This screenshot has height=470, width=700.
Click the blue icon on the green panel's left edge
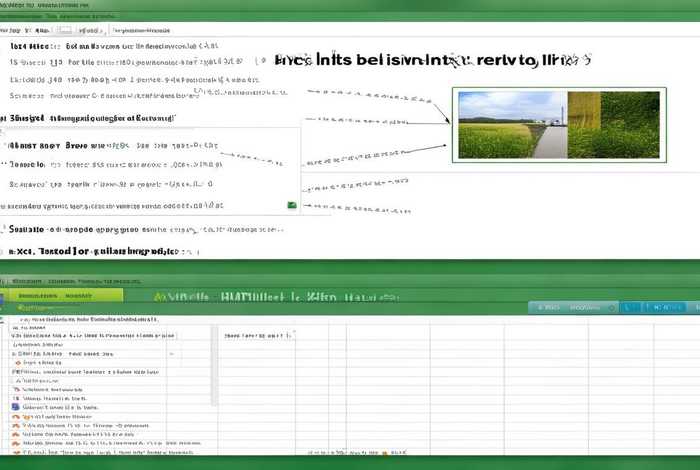point(4,297)
